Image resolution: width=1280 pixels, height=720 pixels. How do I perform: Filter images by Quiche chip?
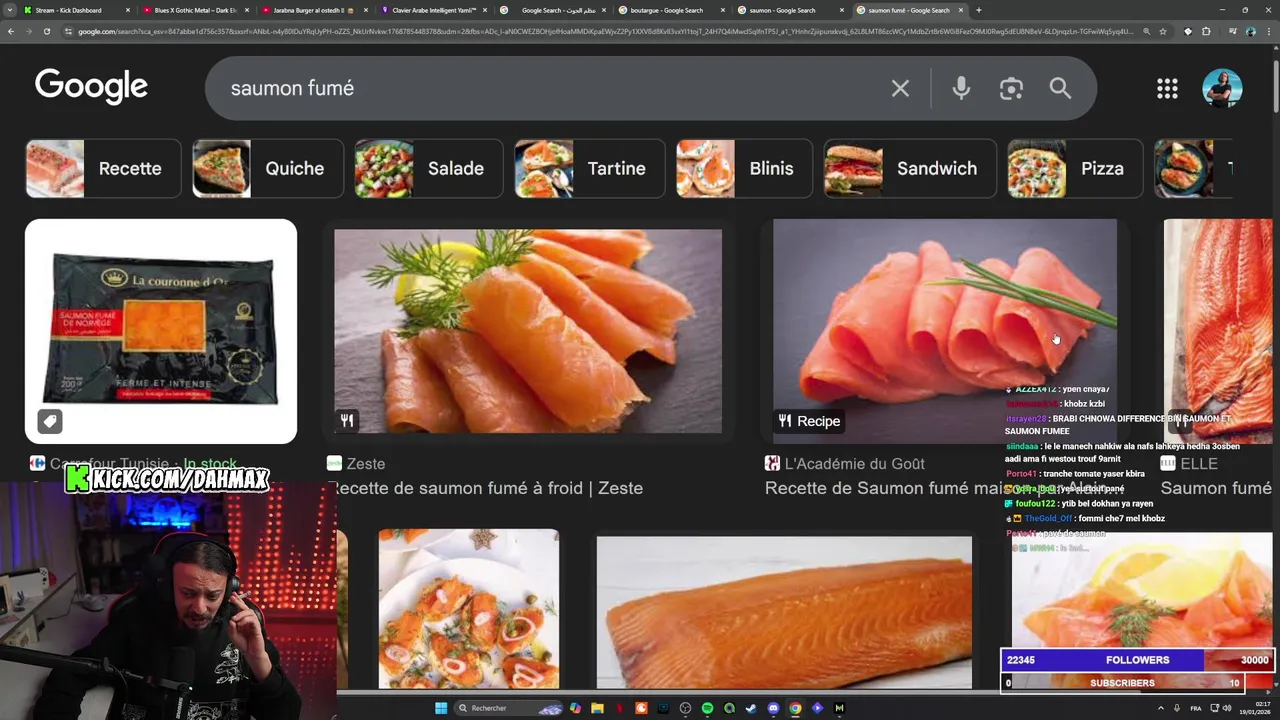[267, 168]
